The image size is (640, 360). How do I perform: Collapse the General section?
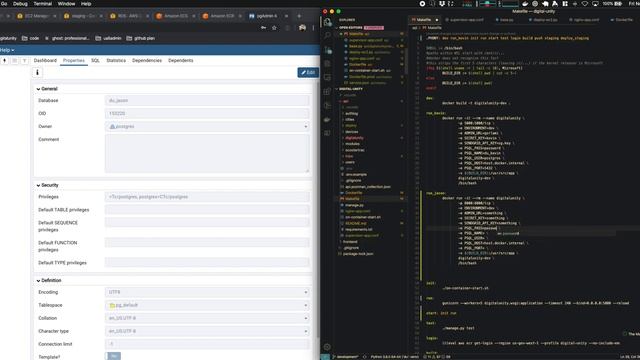[x=47, y=89]
